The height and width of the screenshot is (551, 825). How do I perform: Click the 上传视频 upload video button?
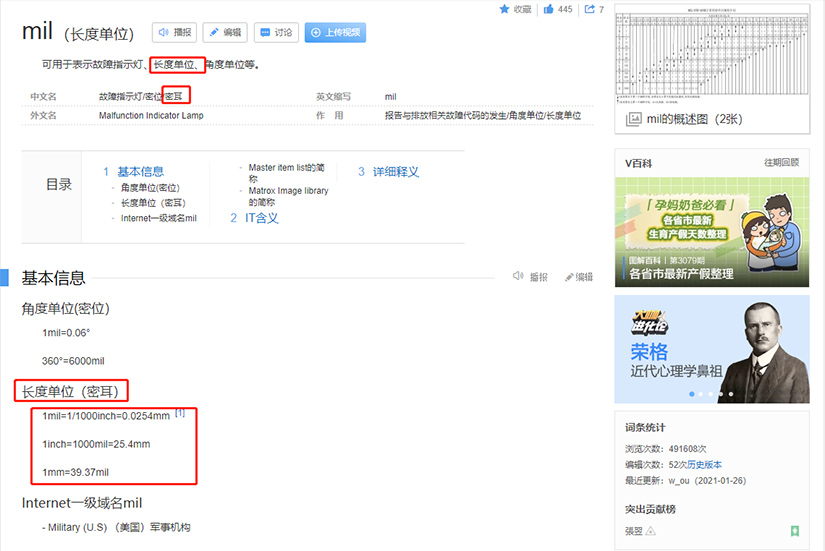click(335, 33)
